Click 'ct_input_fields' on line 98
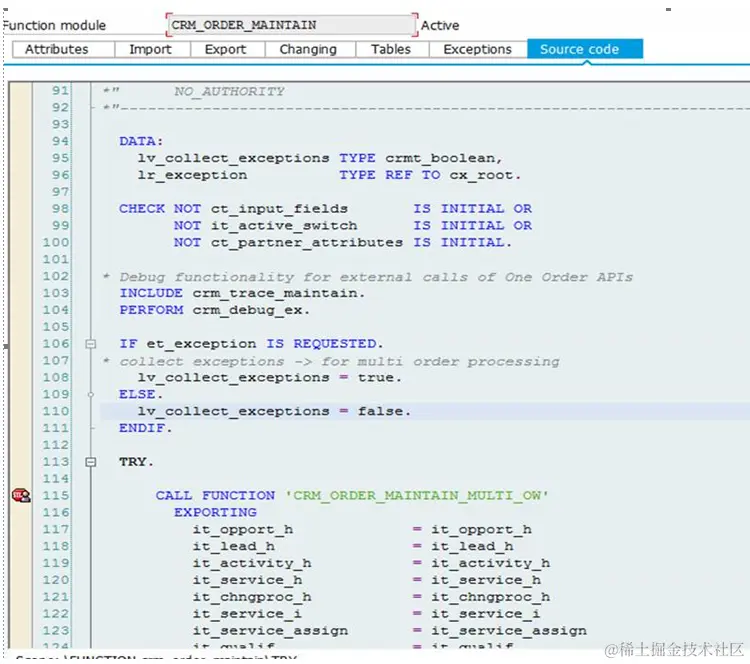This screenshot has height=664, width=750. pos(279,209)
